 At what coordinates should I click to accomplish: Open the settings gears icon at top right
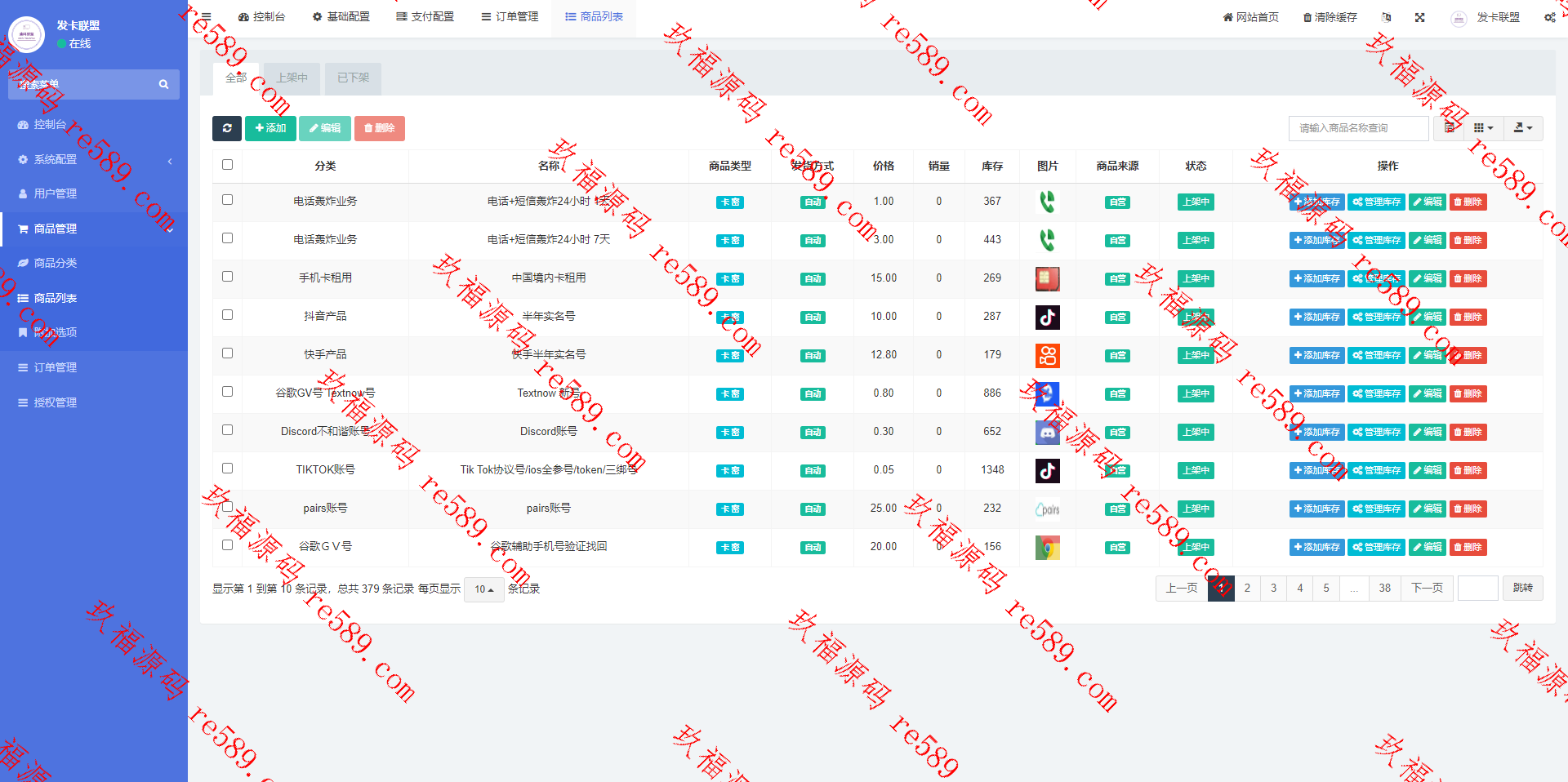[x=1549, y=17]
